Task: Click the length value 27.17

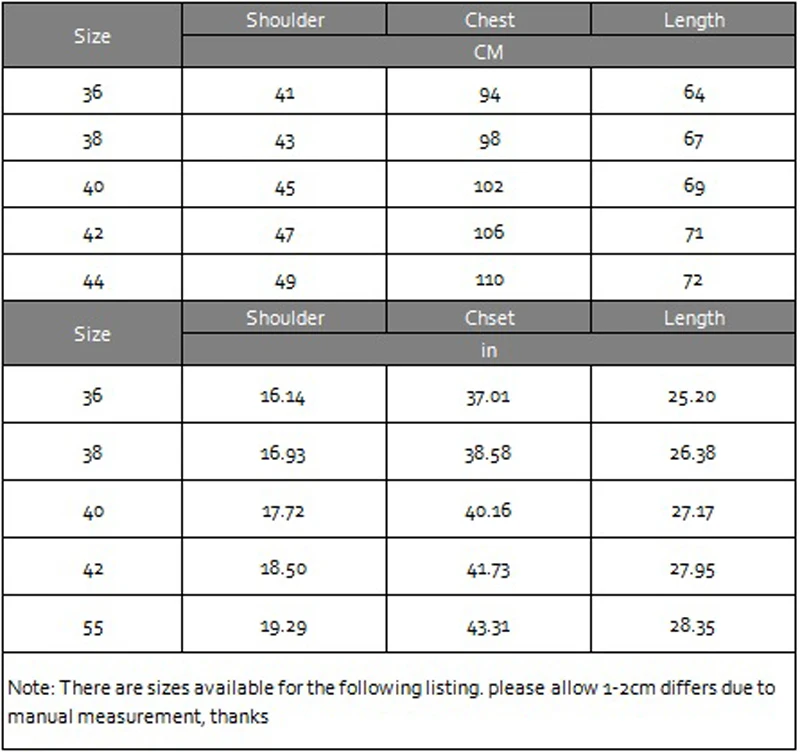Action: click(x=693, y=511)
